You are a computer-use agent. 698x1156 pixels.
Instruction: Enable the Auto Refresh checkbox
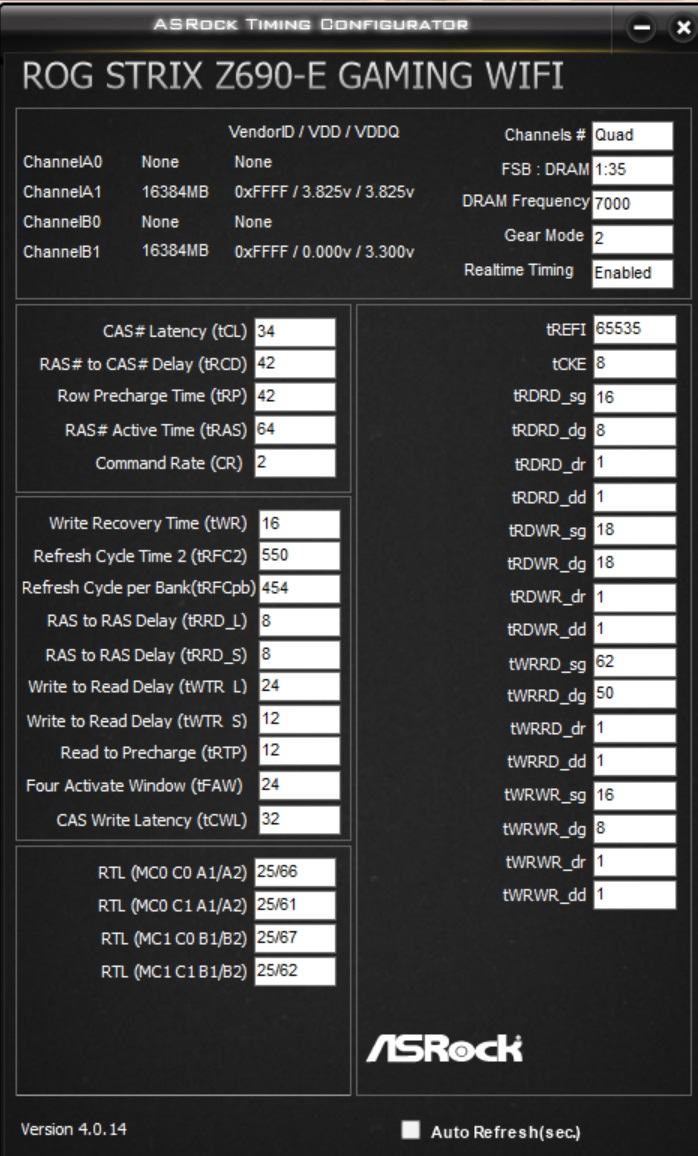tap(411, 1129)
